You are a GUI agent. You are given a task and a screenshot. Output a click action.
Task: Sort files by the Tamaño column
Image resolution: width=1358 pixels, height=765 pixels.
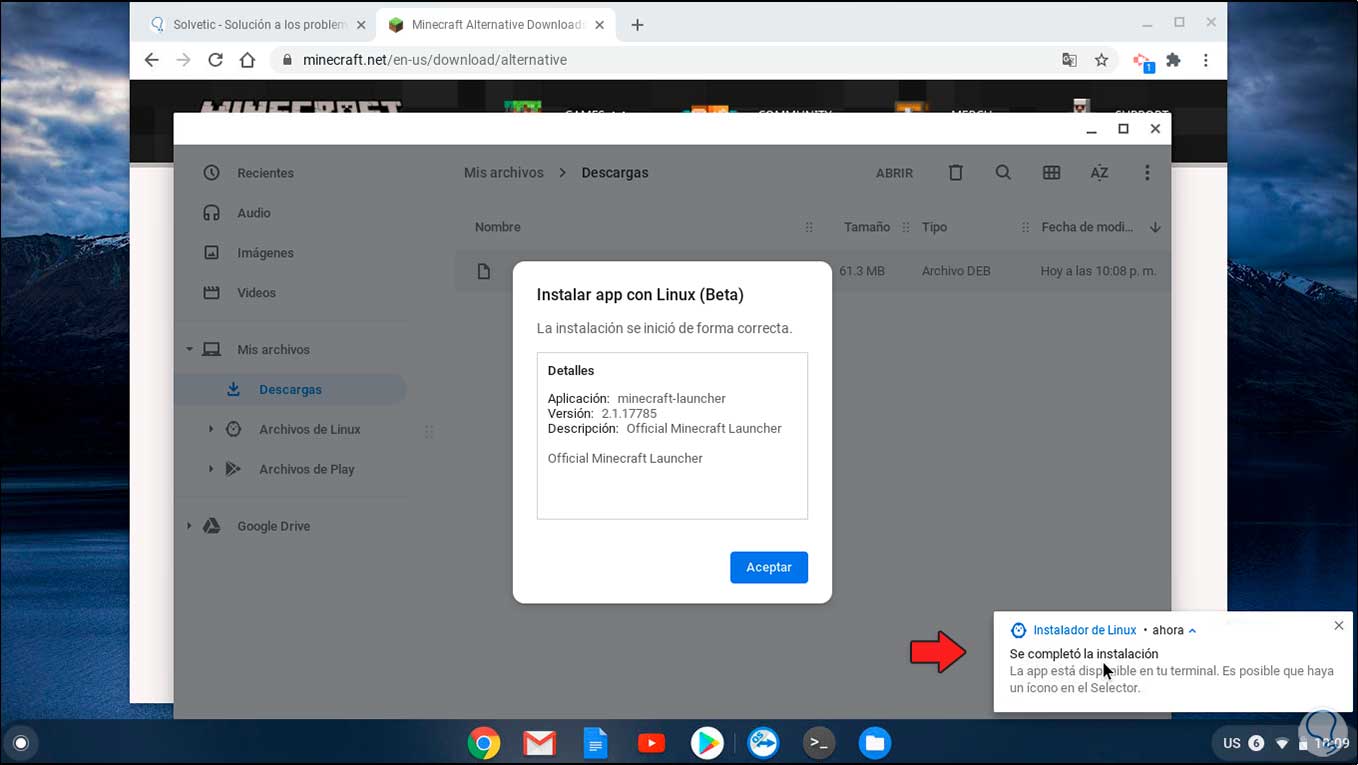point(866,227)
